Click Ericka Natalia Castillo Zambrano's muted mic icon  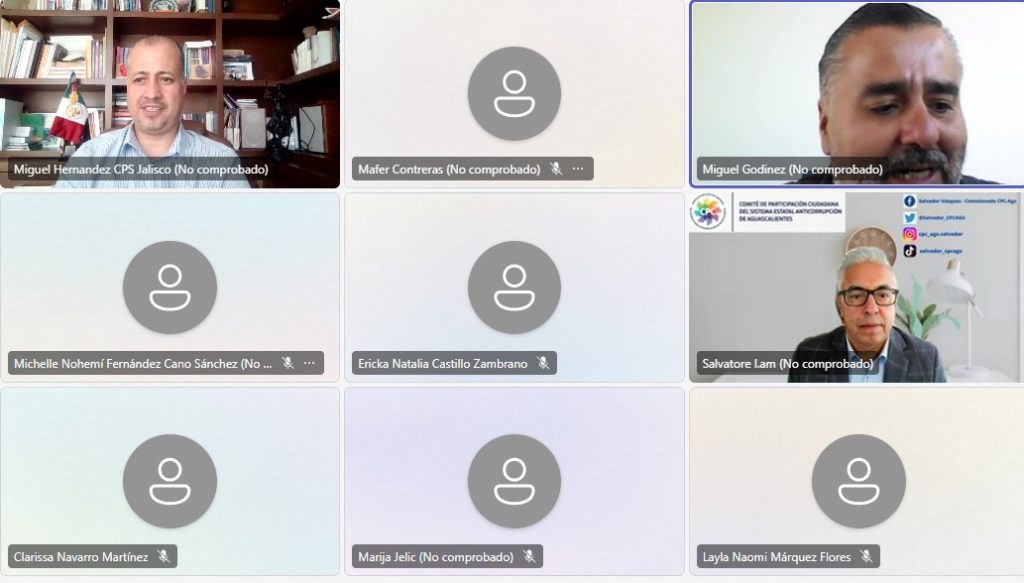[543, 363]
